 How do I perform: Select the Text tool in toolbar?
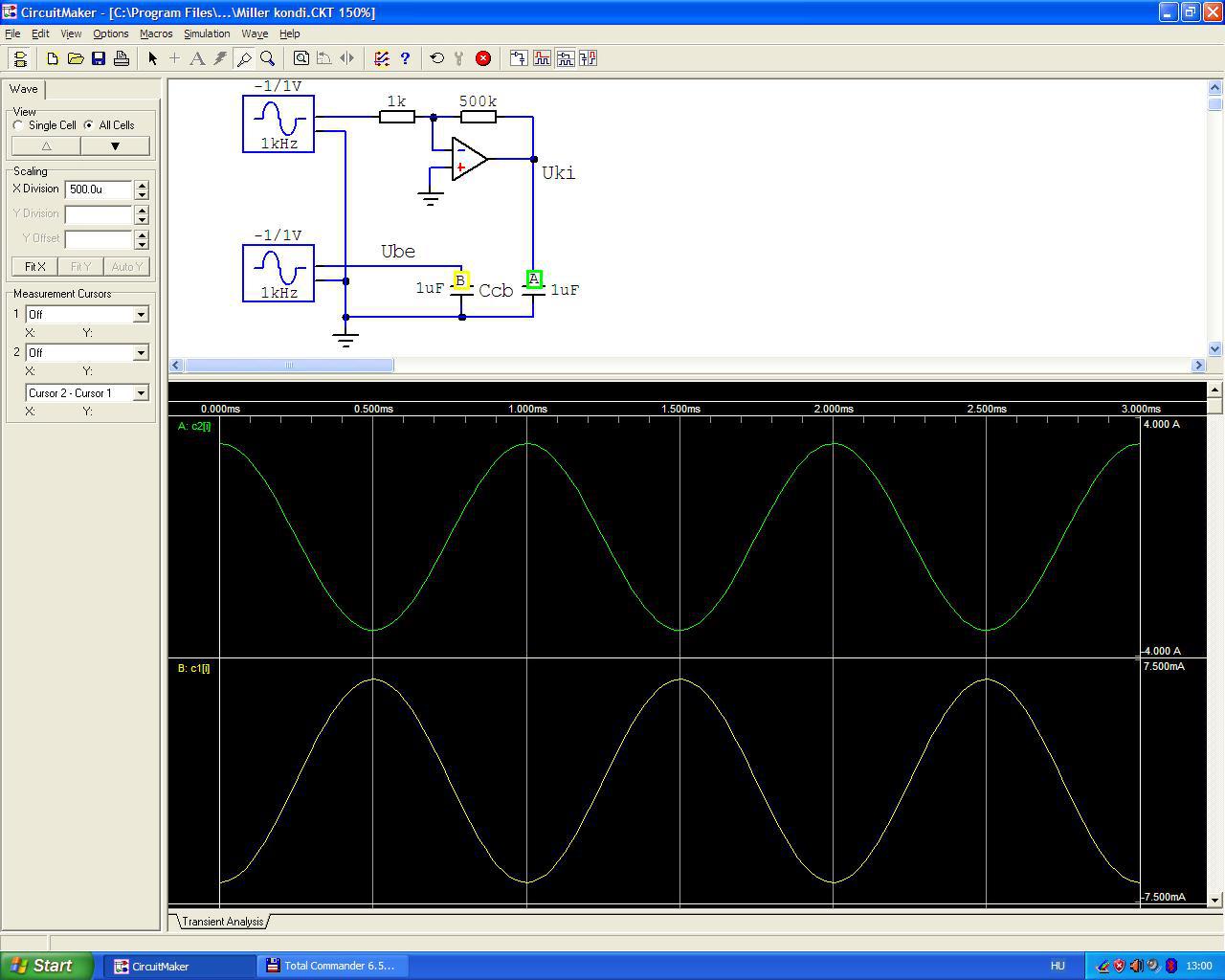[x=197, y=58]
